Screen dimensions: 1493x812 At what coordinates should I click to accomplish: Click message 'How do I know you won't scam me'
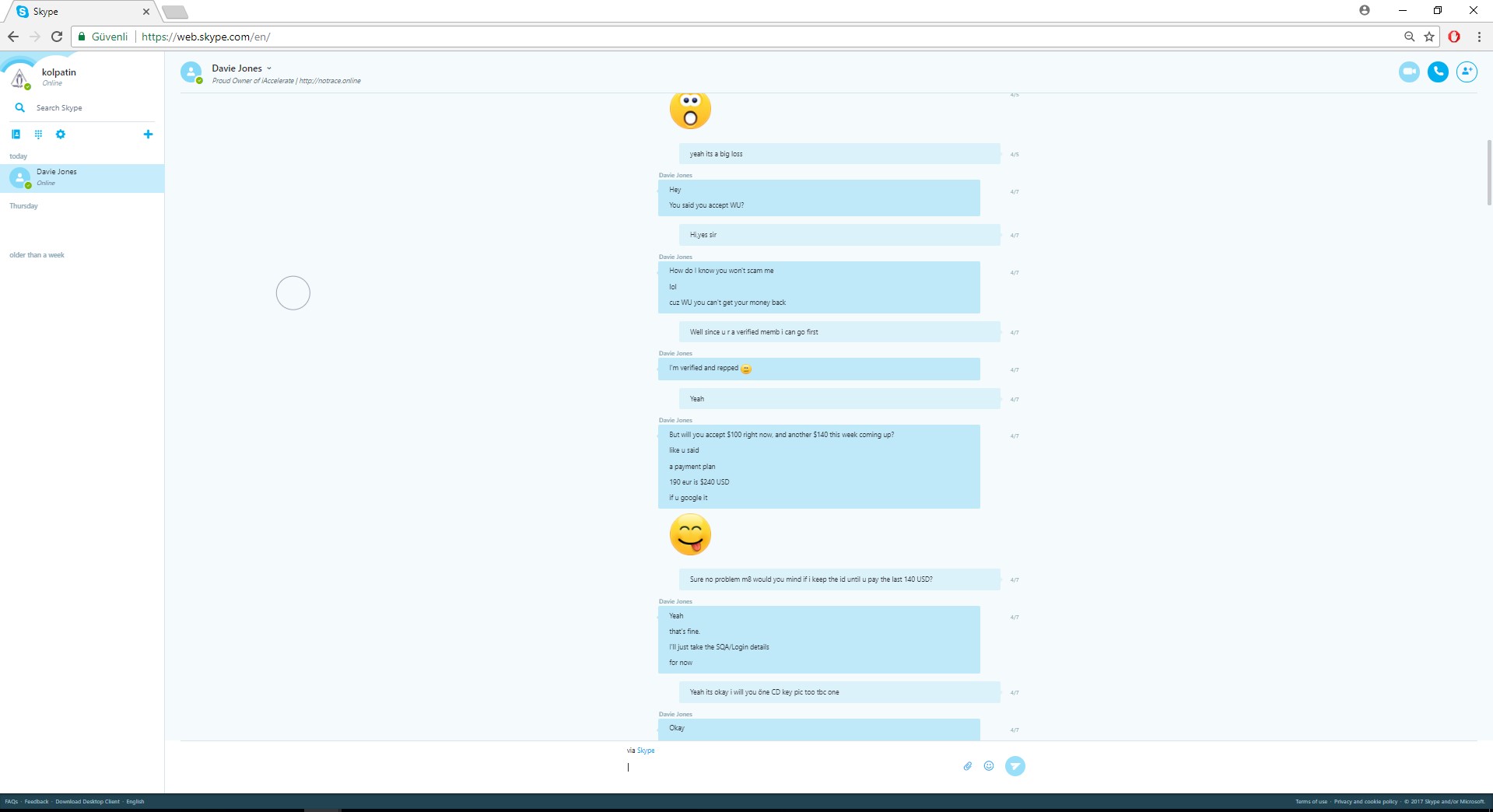721,271
